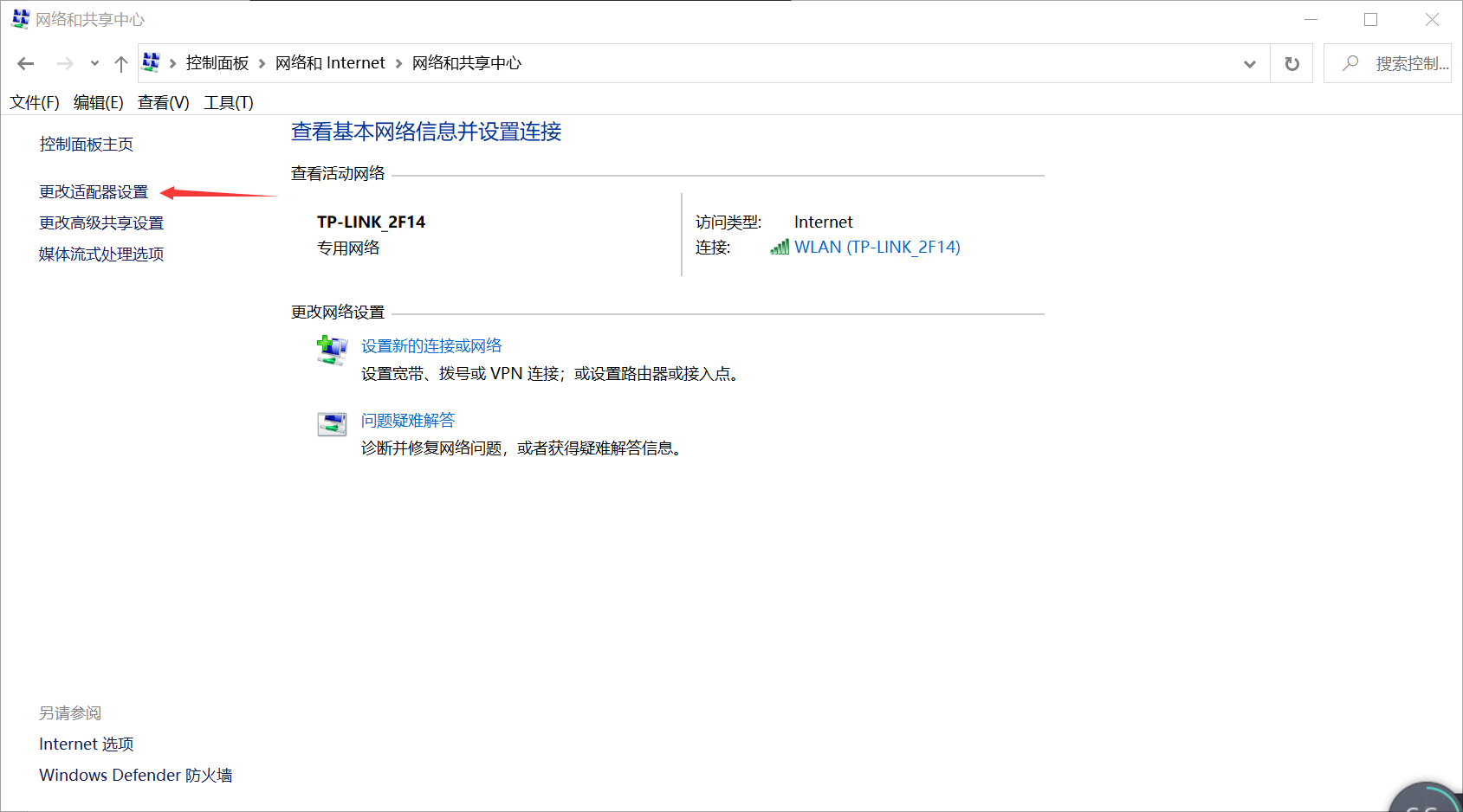The width and height of the screenshot is (1463, 812).
Task: Click the refresh icon in the address bar
Action: 1291,63
